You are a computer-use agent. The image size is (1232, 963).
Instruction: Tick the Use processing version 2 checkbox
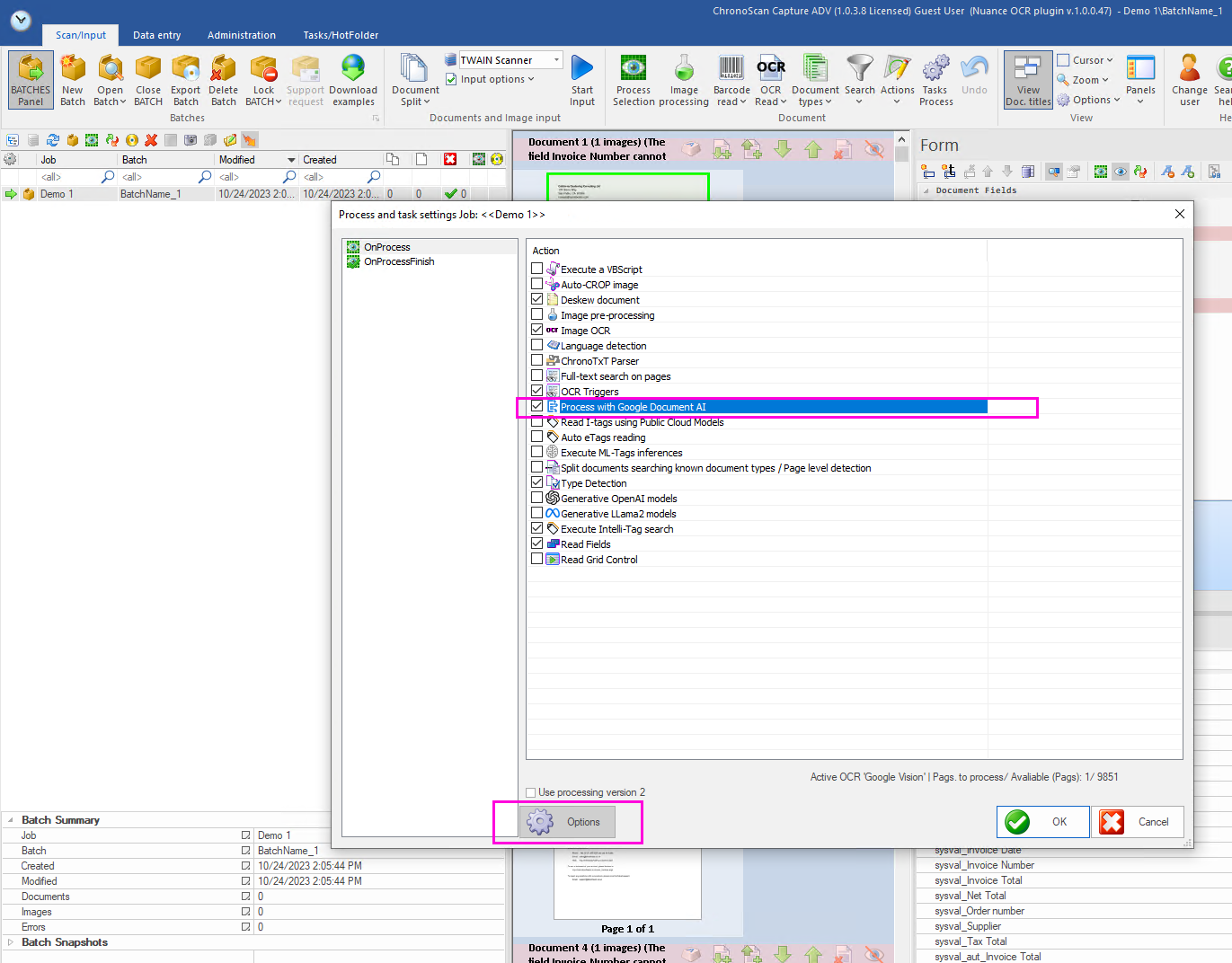pyautogui.click(x=531, y=792)
